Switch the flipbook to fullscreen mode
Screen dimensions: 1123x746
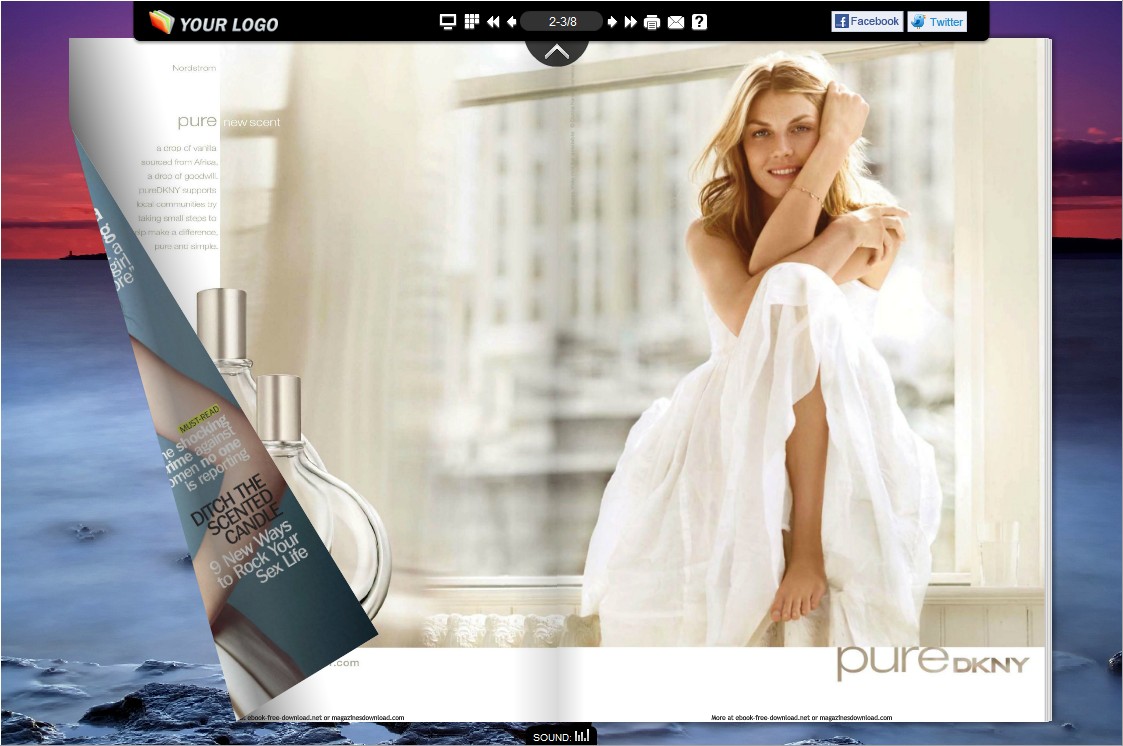pos(448,22)
